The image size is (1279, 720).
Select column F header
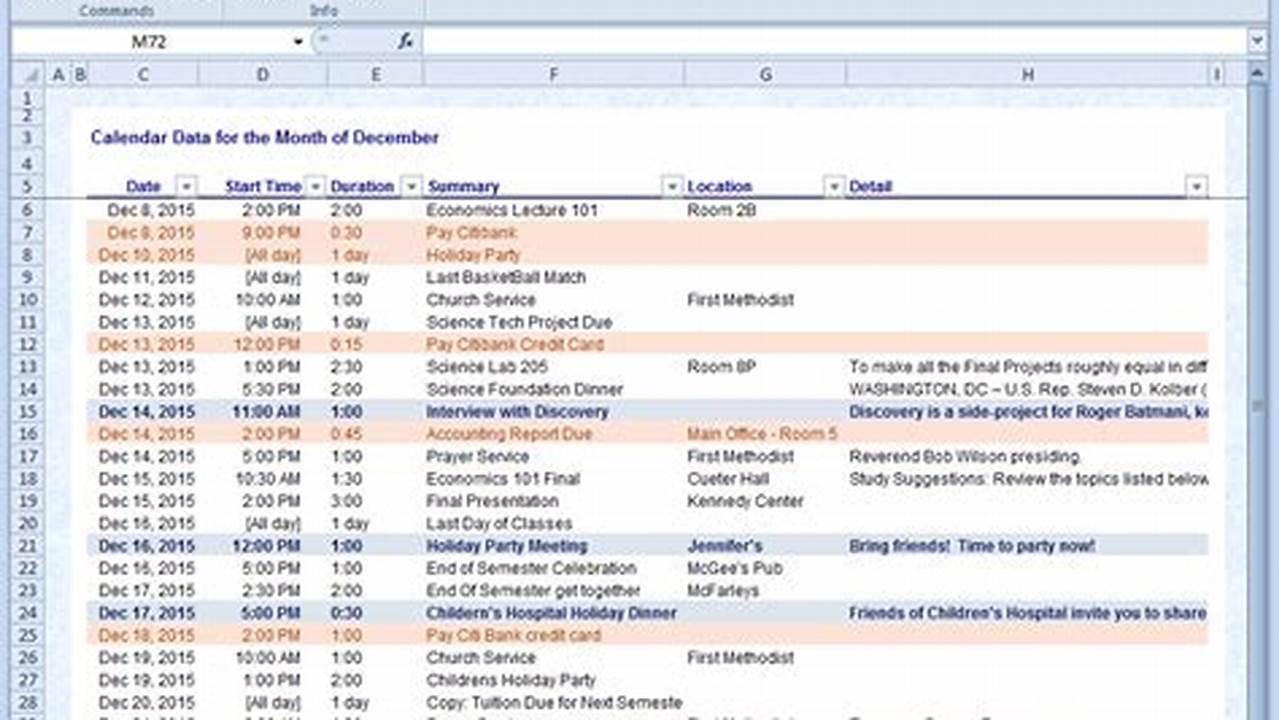554,73
